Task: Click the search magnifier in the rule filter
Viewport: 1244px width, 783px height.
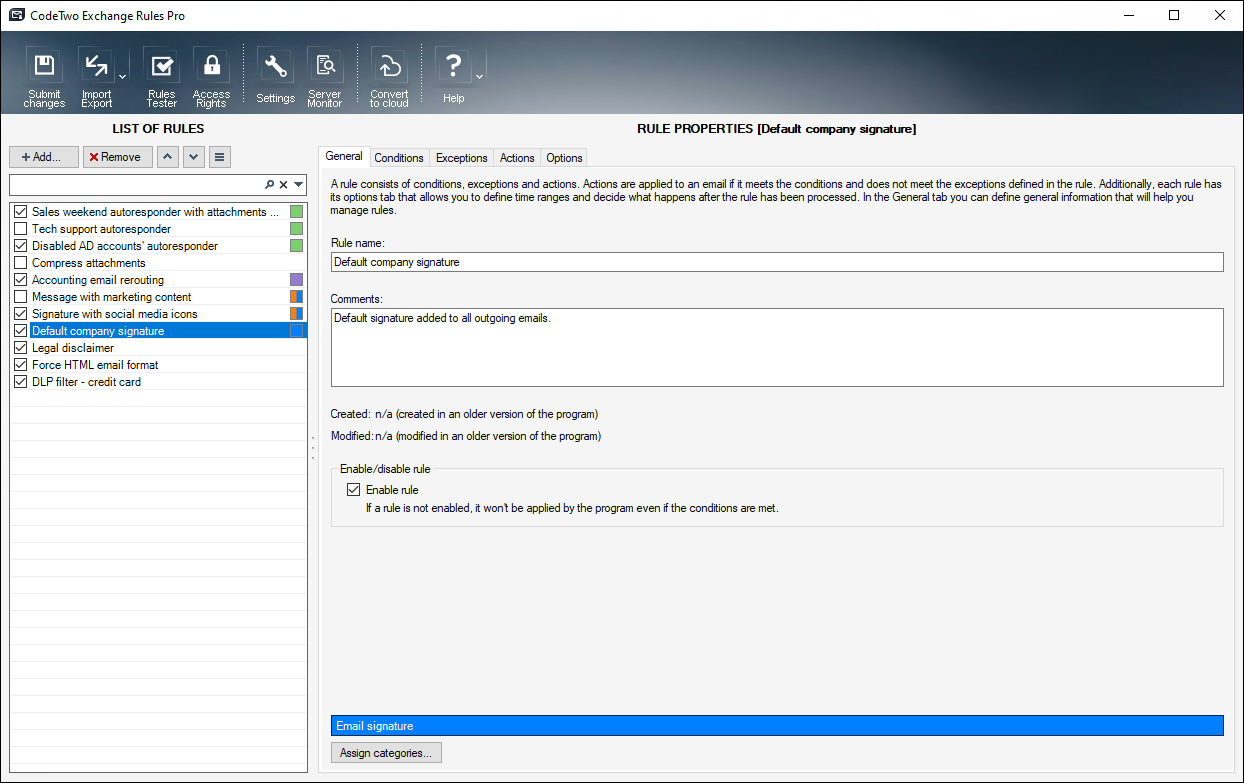Action: 270,185
